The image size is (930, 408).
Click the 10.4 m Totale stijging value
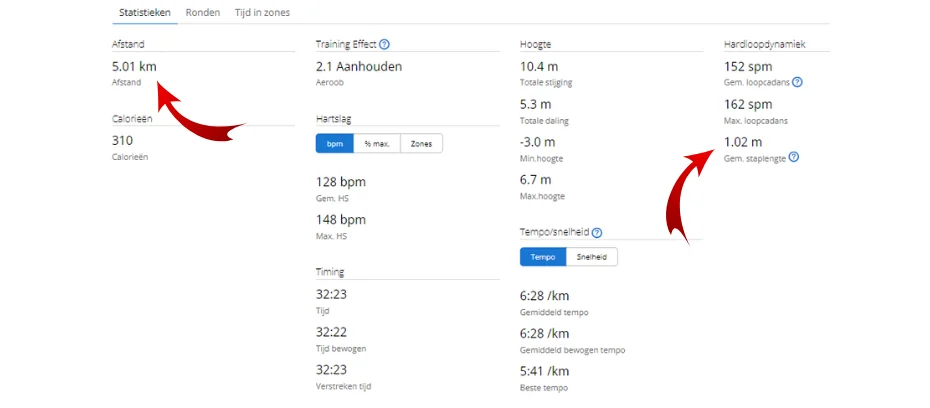coord(539,66)
